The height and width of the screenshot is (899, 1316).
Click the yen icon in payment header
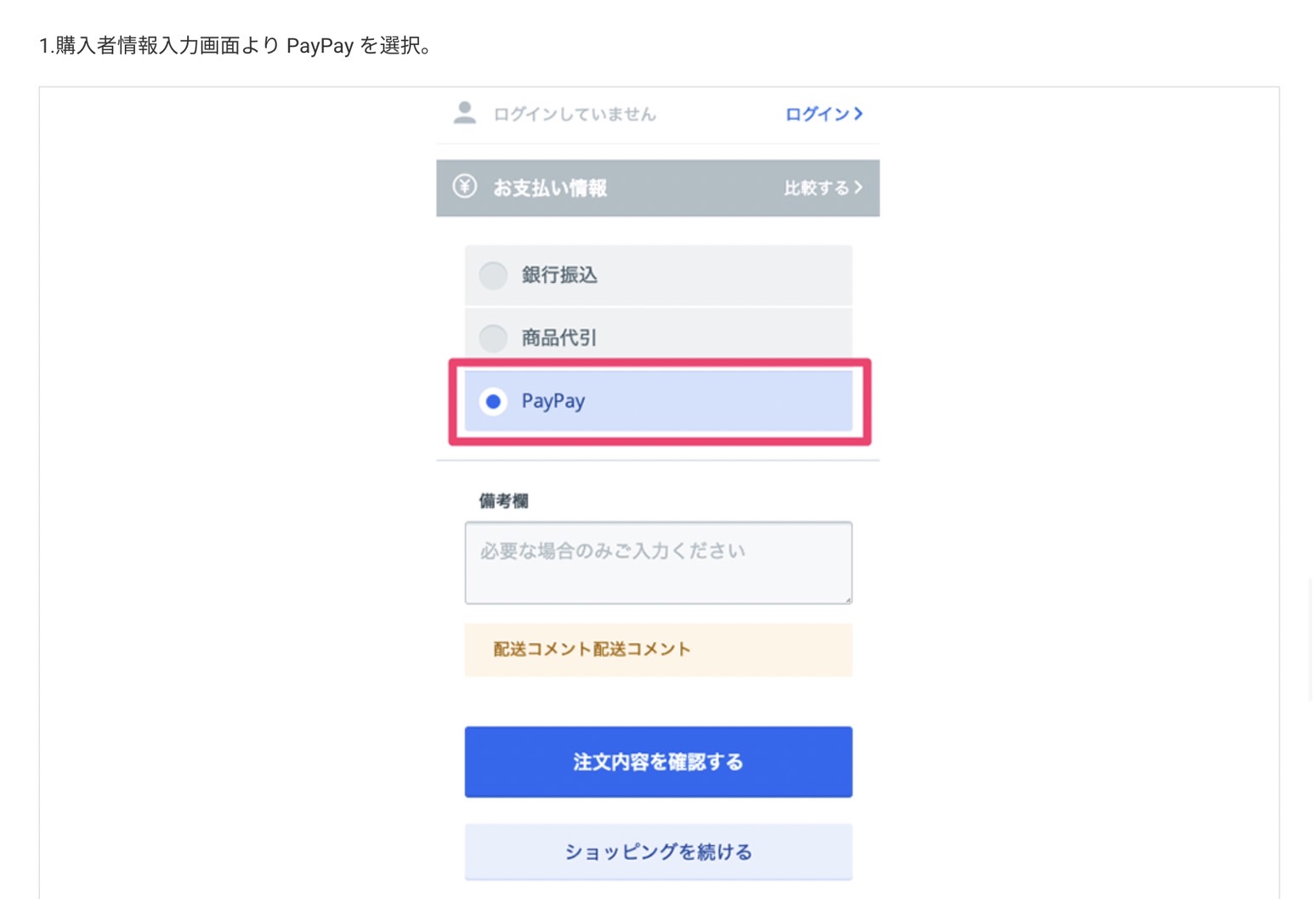tap(464, 186)
